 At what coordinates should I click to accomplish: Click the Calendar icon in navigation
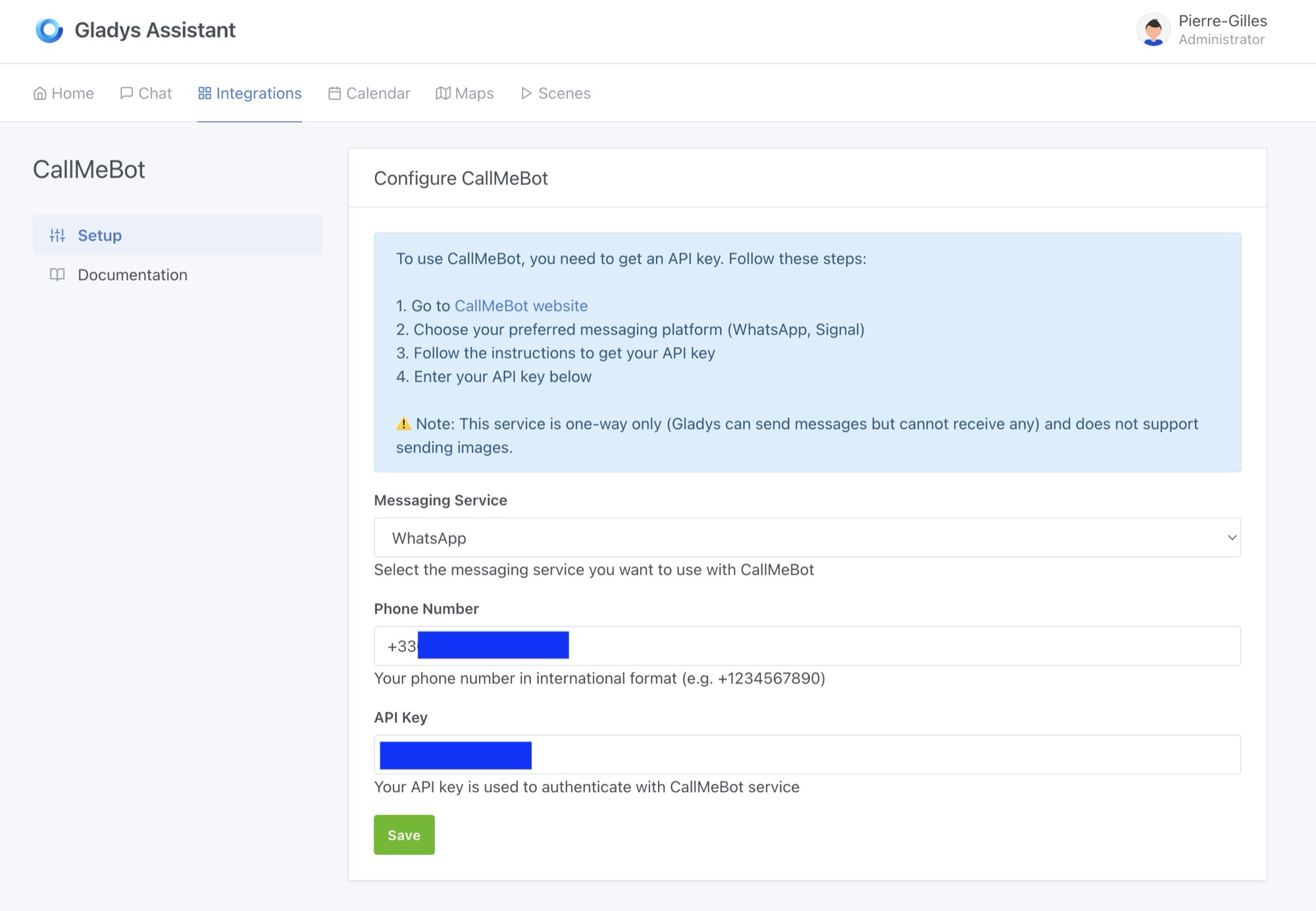tap(334, 93)
